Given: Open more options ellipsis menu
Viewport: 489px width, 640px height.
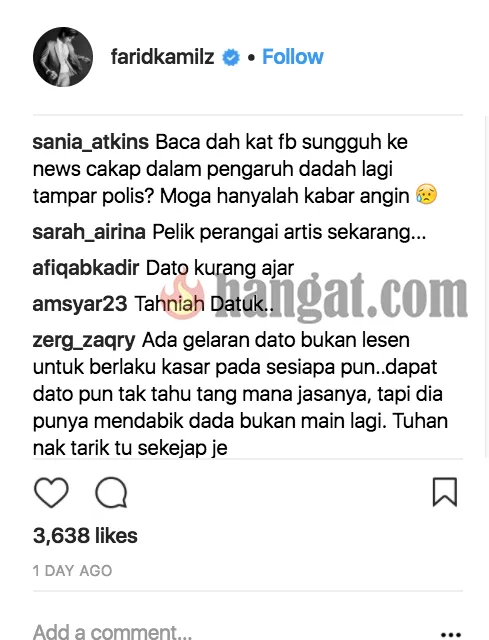Looking at the screenshot, I should [x=451, y=635].
